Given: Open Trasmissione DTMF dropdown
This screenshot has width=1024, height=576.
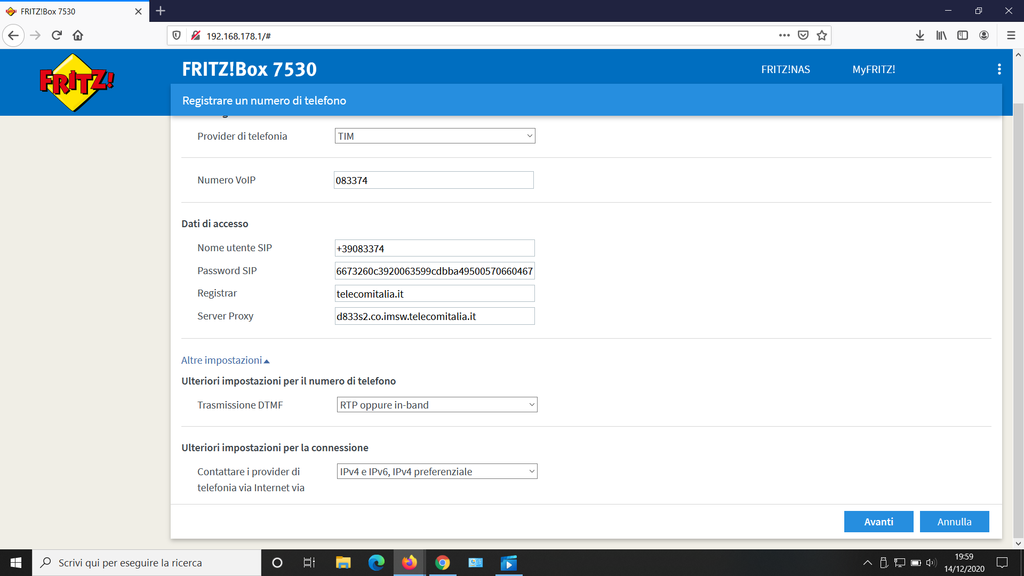Looking at the screenshot, I should click(x=437, y=405).
